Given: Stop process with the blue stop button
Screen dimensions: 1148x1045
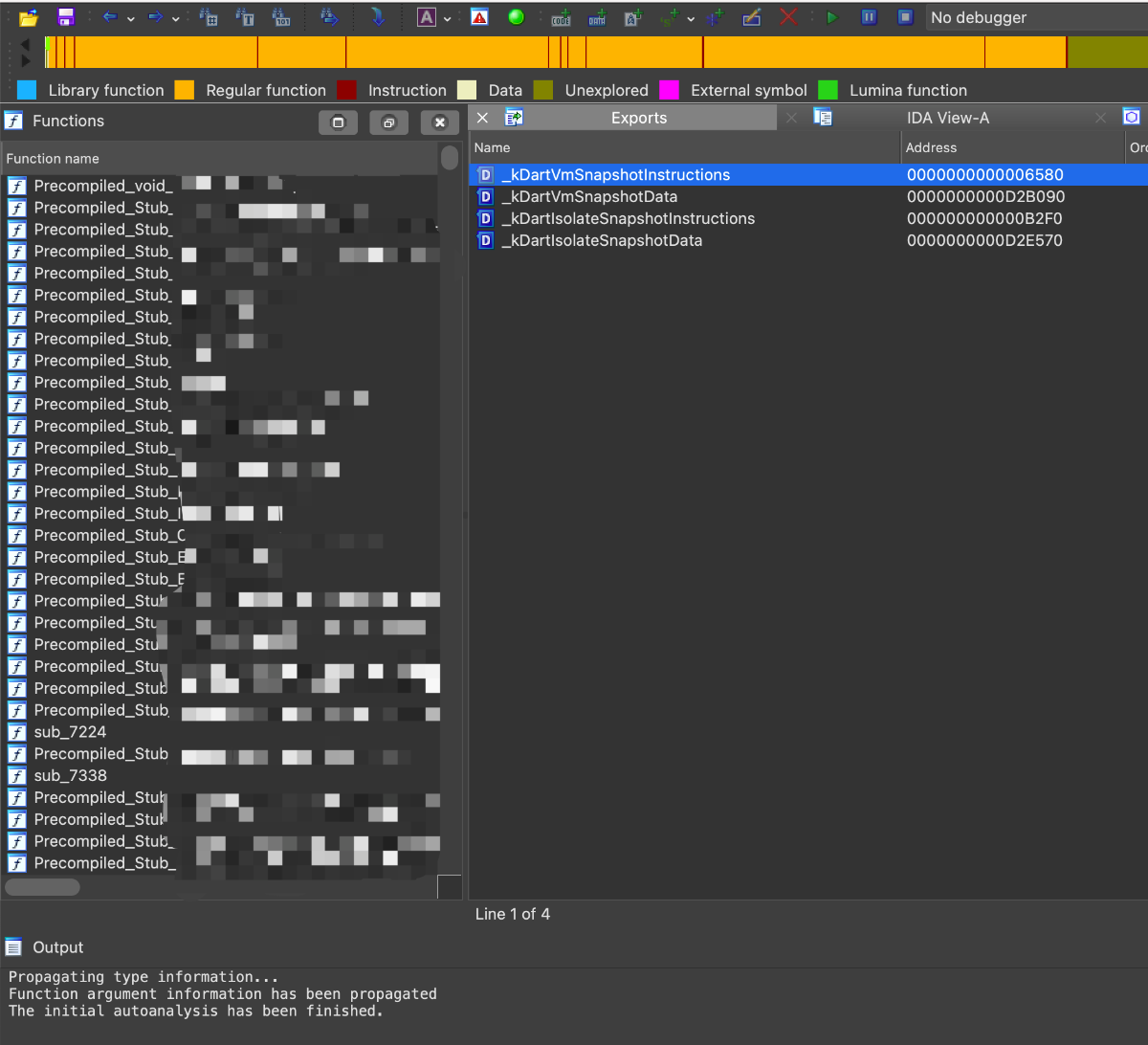Looking at the screenshot, I should pyautogui.click(x=905, y=17).
